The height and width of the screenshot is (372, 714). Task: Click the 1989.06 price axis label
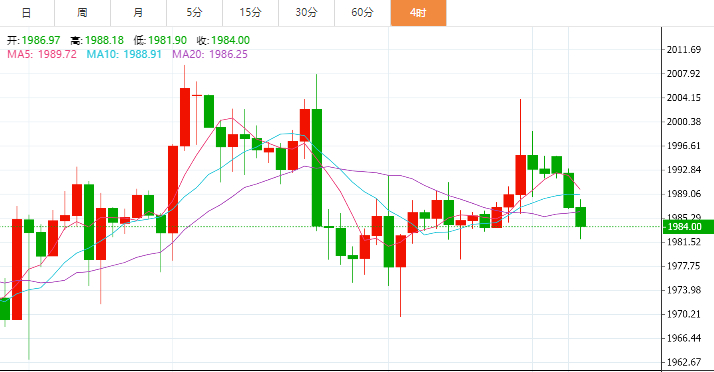(x=683, y=194)
